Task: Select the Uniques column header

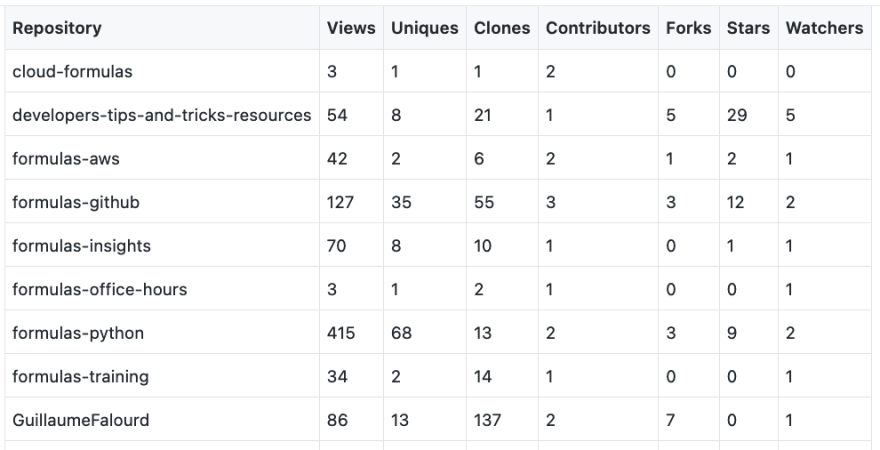Action: [424, 28]
